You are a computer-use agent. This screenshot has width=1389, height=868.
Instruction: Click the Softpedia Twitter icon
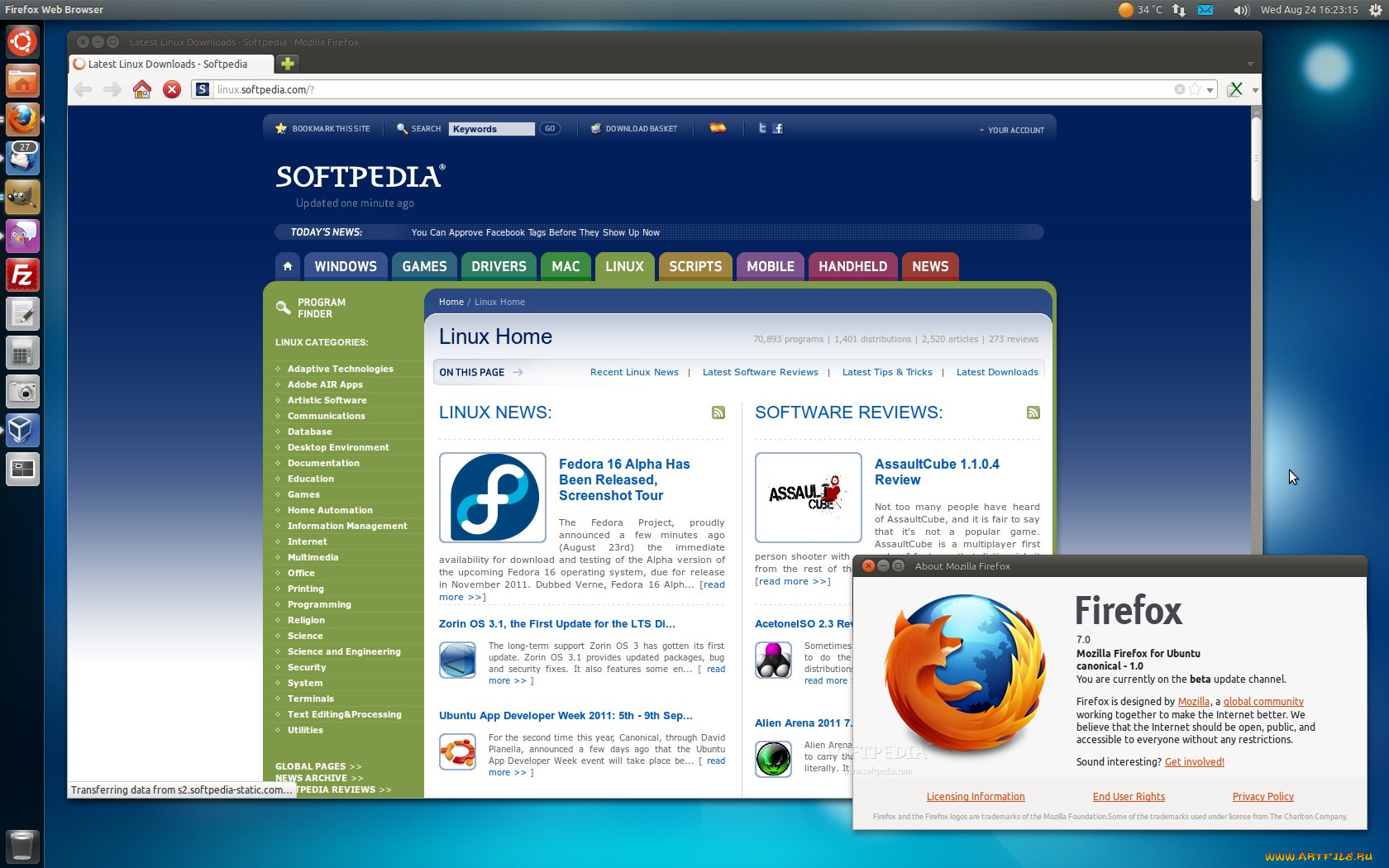(762, 128)
